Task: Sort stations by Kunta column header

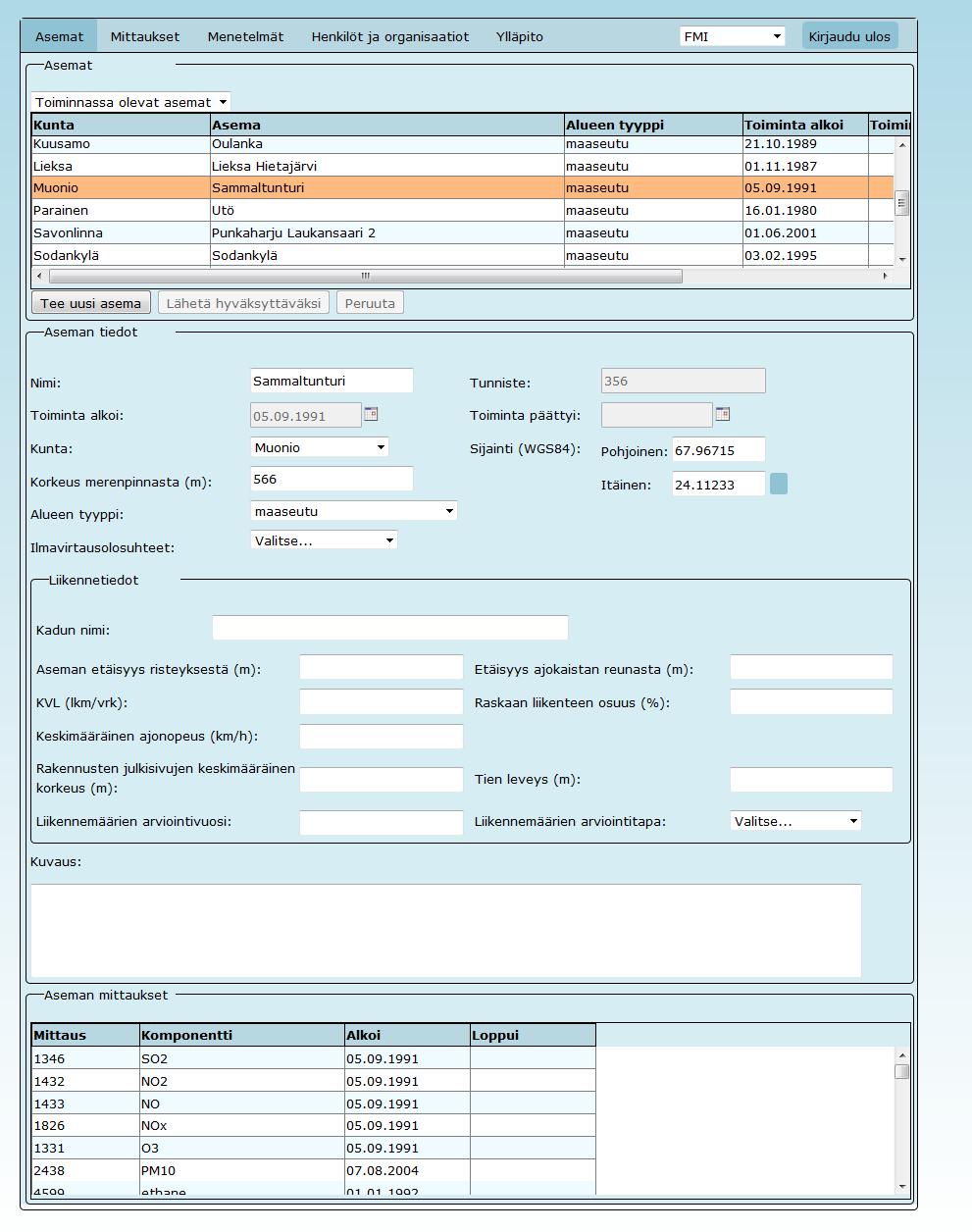Action: coord(121,125)
